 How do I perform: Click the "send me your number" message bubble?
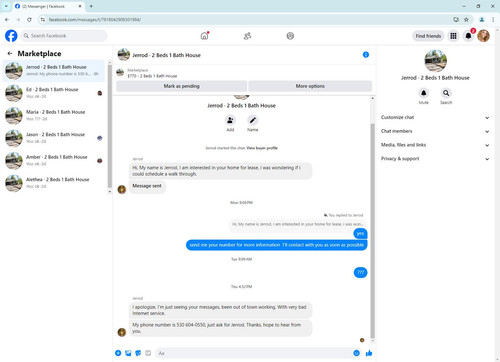tap(277, 245)
